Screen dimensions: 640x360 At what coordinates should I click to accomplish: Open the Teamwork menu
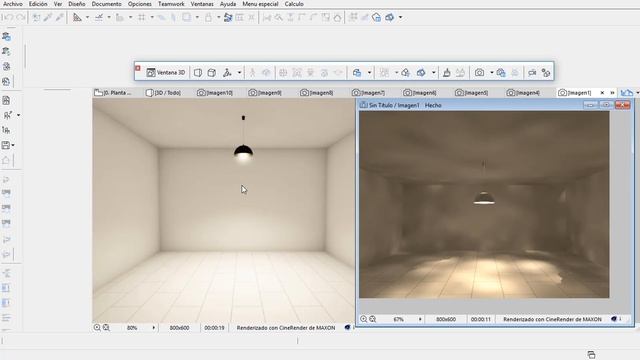(x=171, y=4)
